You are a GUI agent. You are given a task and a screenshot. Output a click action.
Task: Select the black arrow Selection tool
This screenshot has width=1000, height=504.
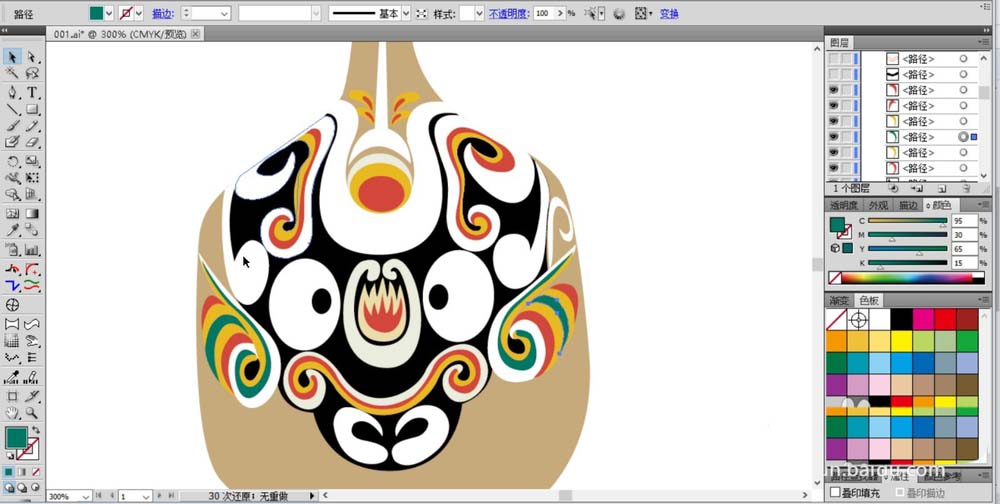coord(12,57)
